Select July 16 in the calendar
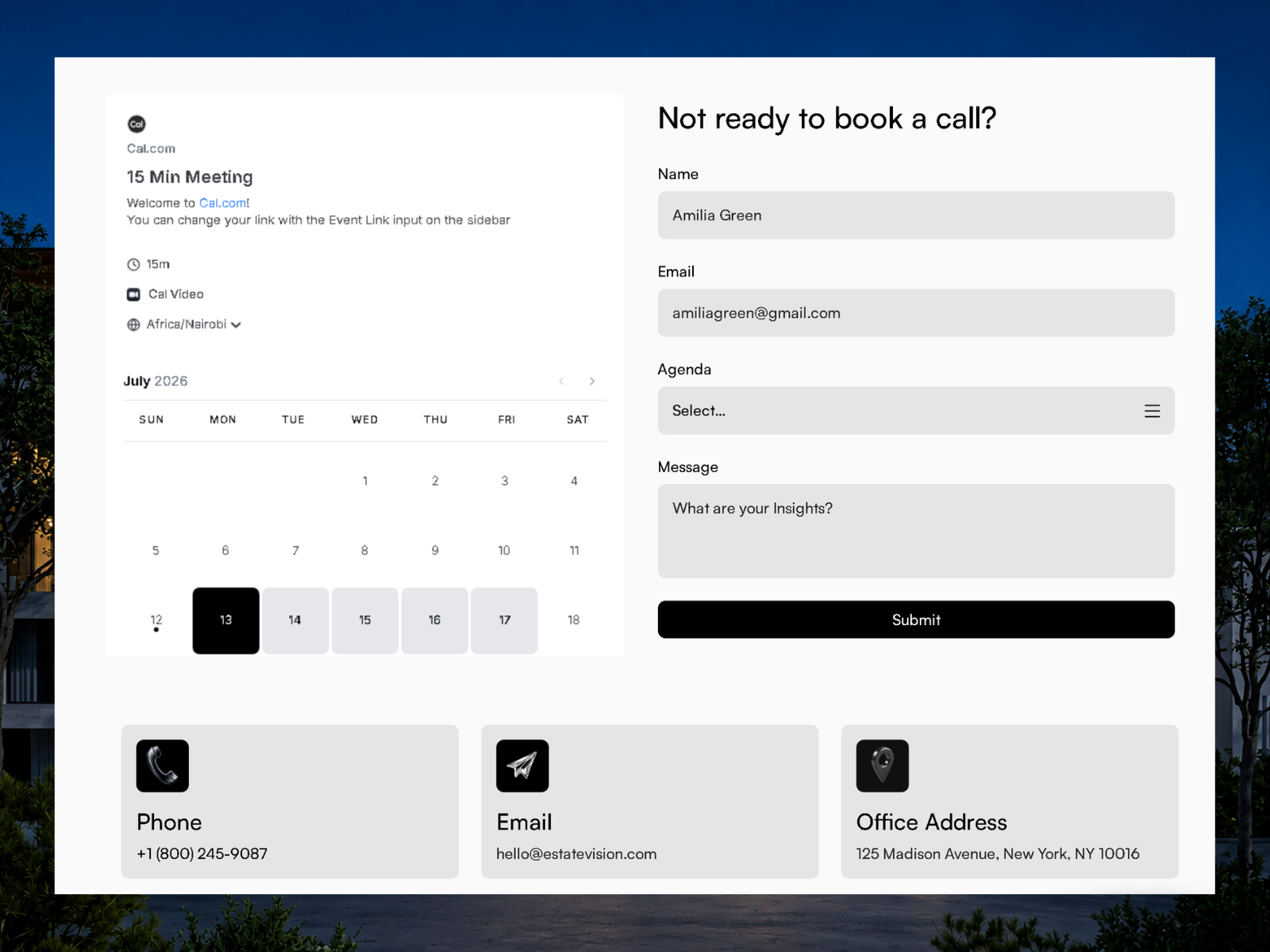 tap(434, 620)
